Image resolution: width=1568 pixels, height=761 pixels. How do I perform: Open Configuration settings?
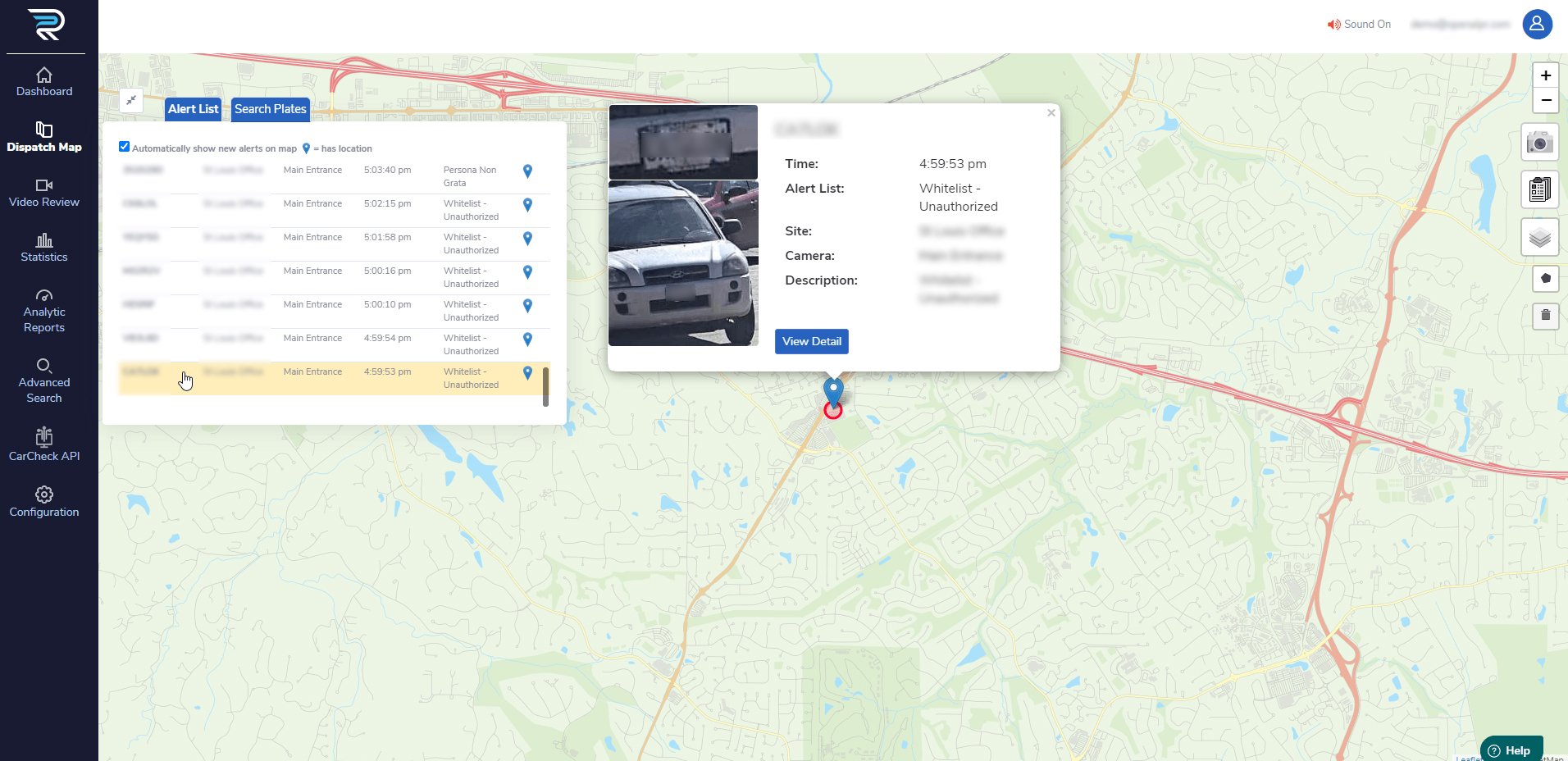click(x=44, y=502)
